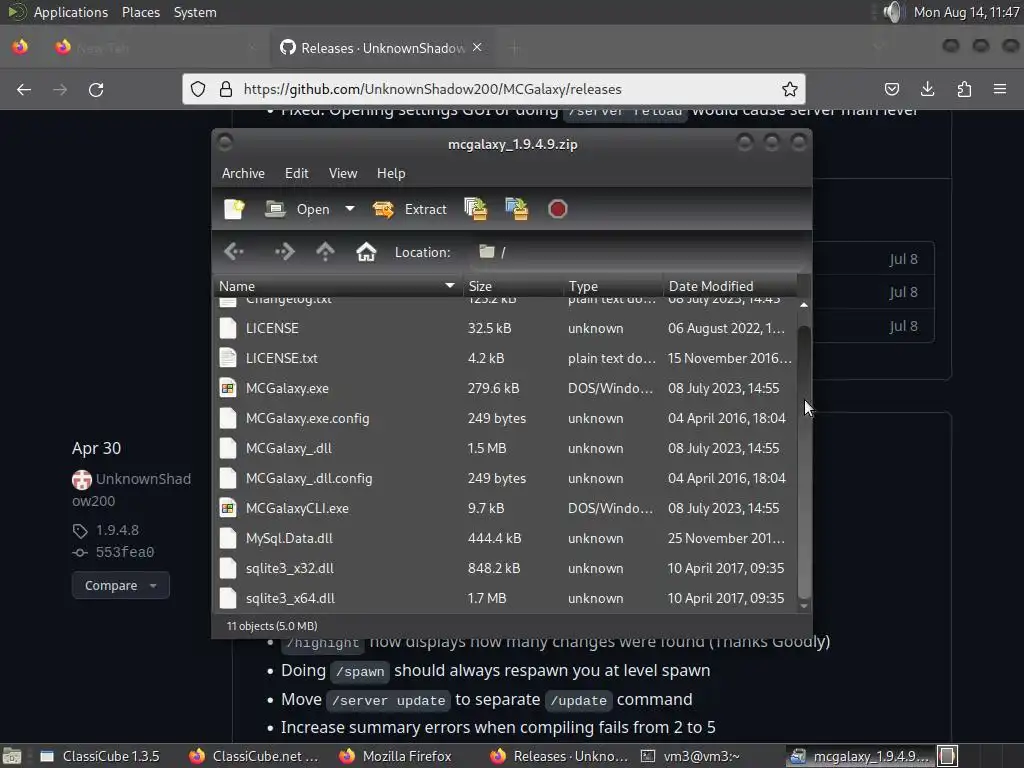Click the location path field
The width and height of the screenshot is (1024, 768).
(637, 252)
